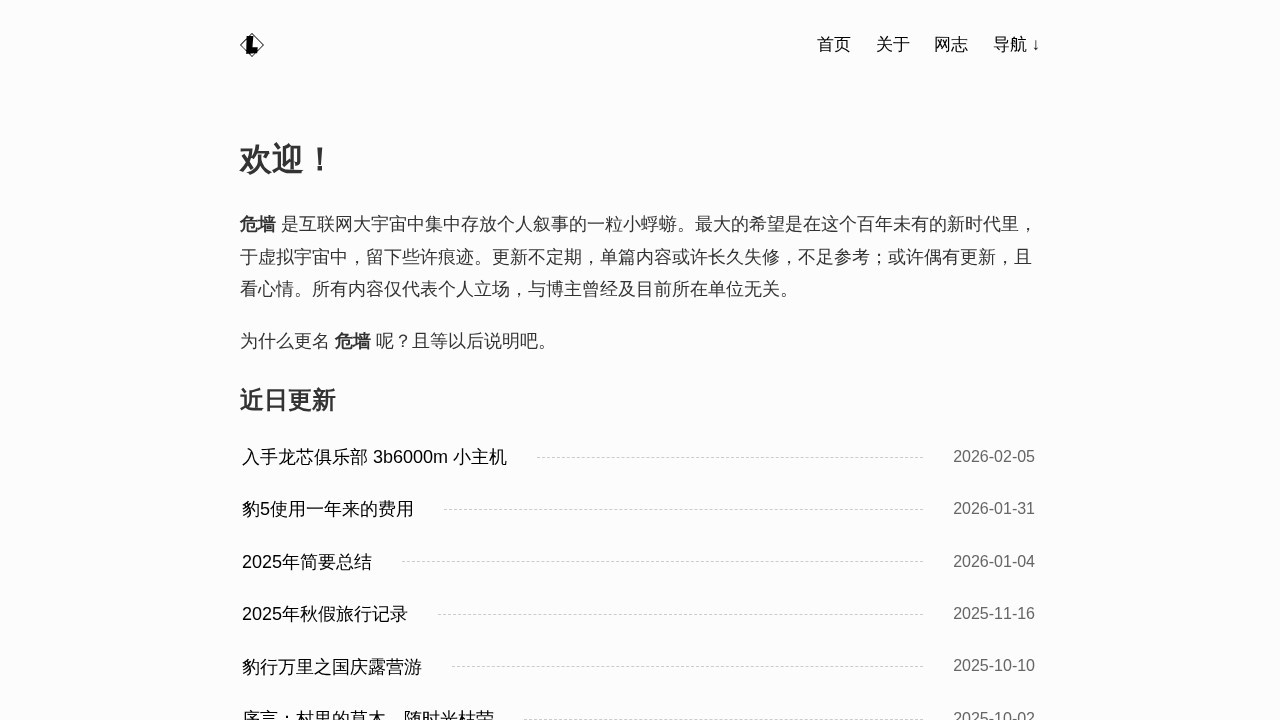Click the 2025-10-10 date
The image size is (1280, 720).
[x=993, y=666]
